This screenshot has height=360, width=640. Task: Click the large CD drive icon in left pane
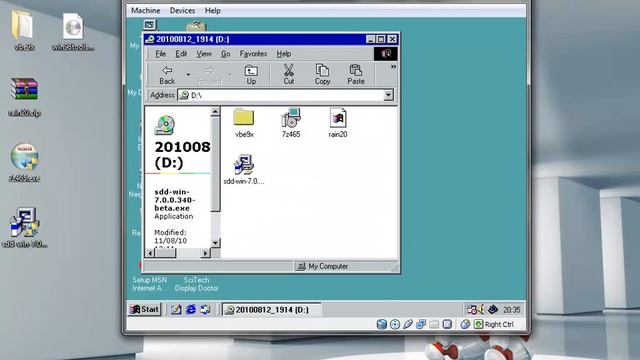point(164,125)
